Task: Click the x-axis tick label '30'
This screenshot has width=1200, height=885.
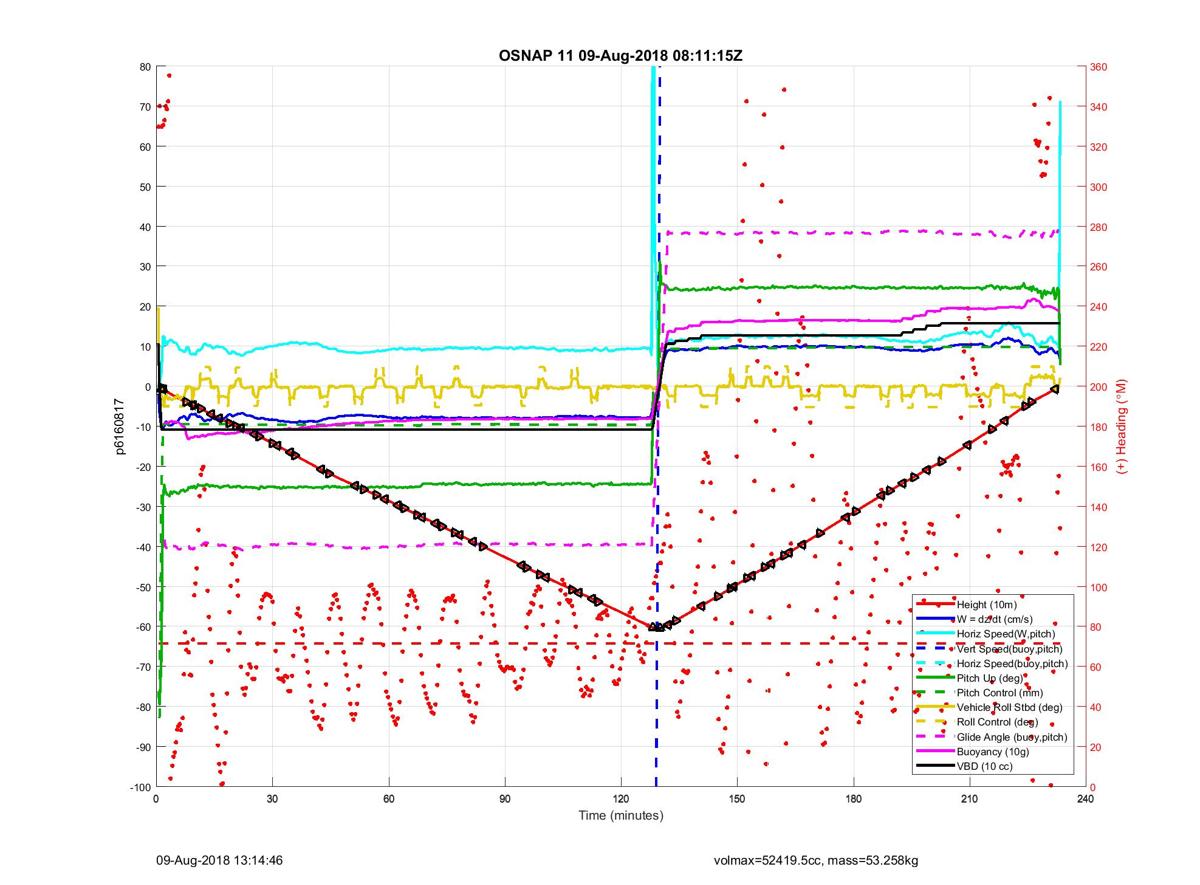Action: pos(272,799)
